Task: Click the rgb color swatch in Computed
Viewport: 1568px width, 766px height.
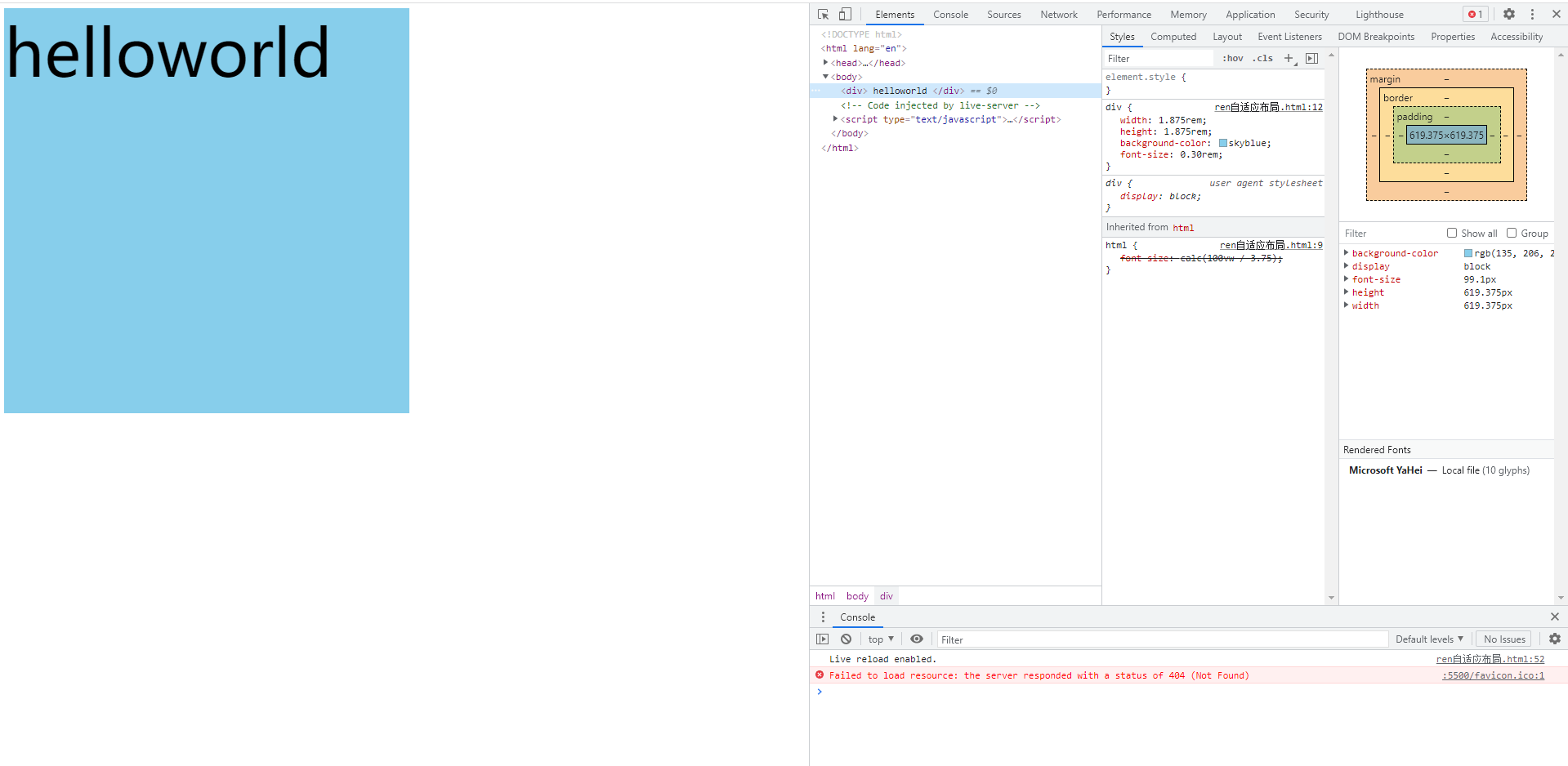Action: 1468,253
